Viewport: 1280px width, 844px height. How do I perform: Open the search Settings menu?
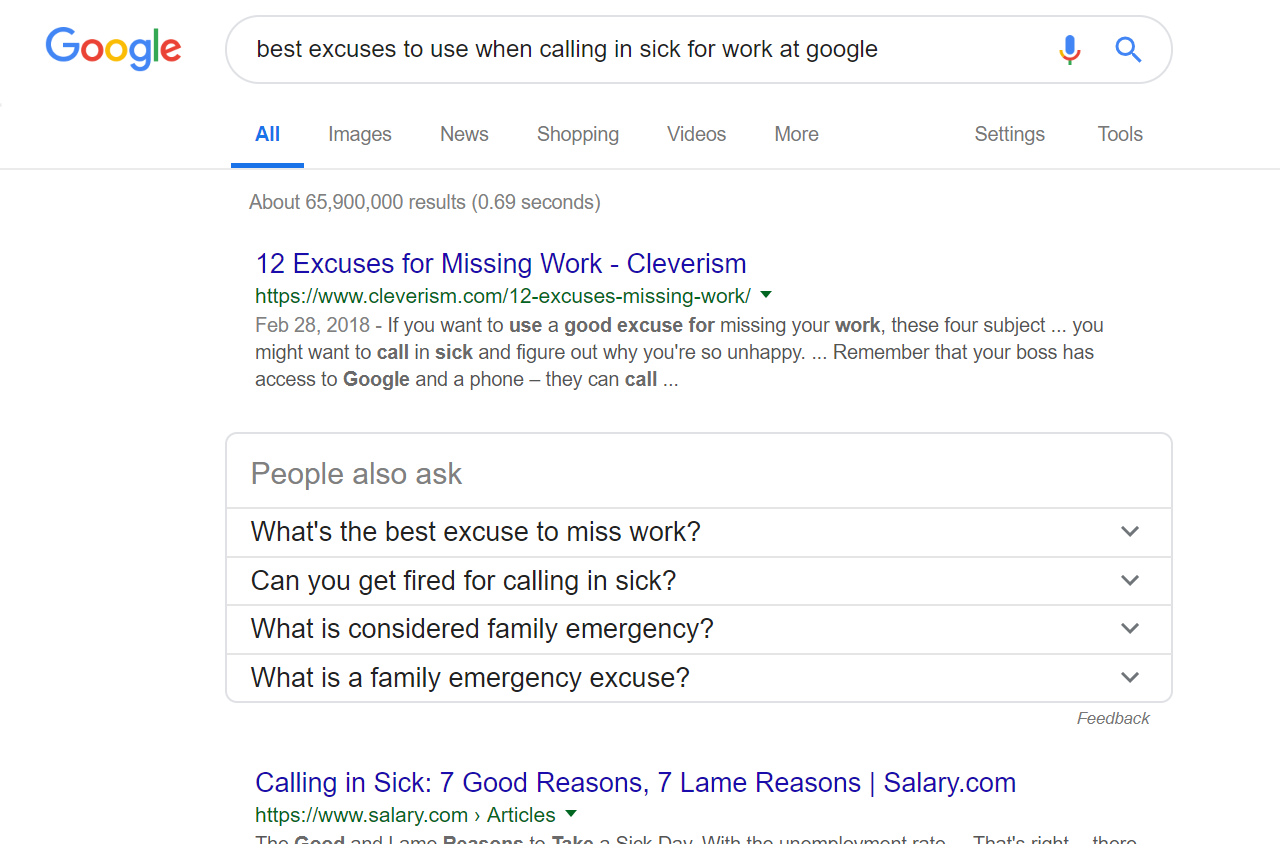(x=1009, y=134)
